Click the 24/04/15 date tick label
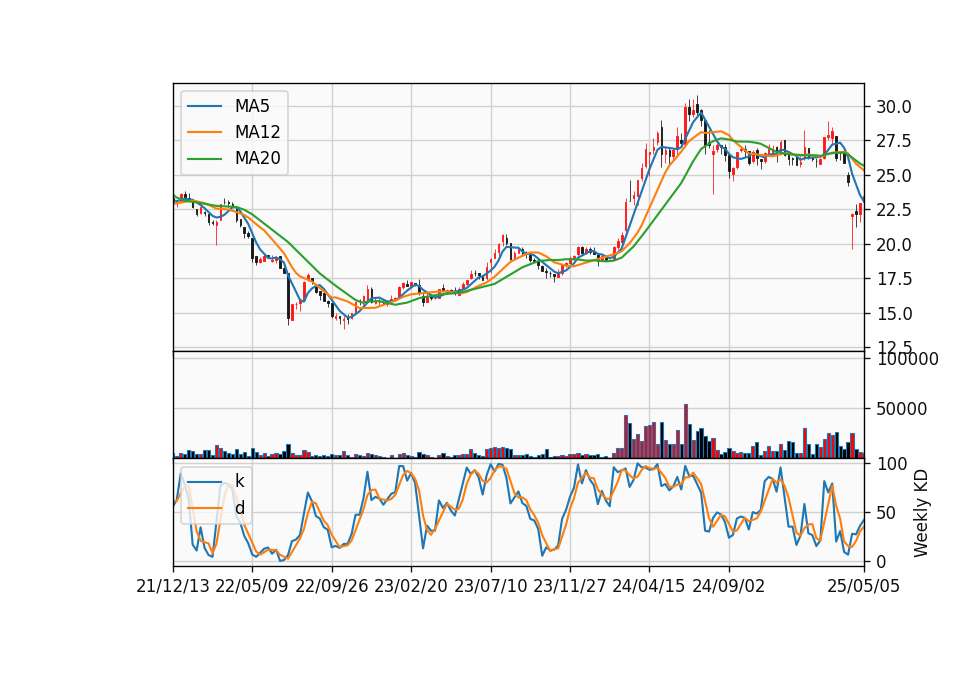 pos(649,586)
